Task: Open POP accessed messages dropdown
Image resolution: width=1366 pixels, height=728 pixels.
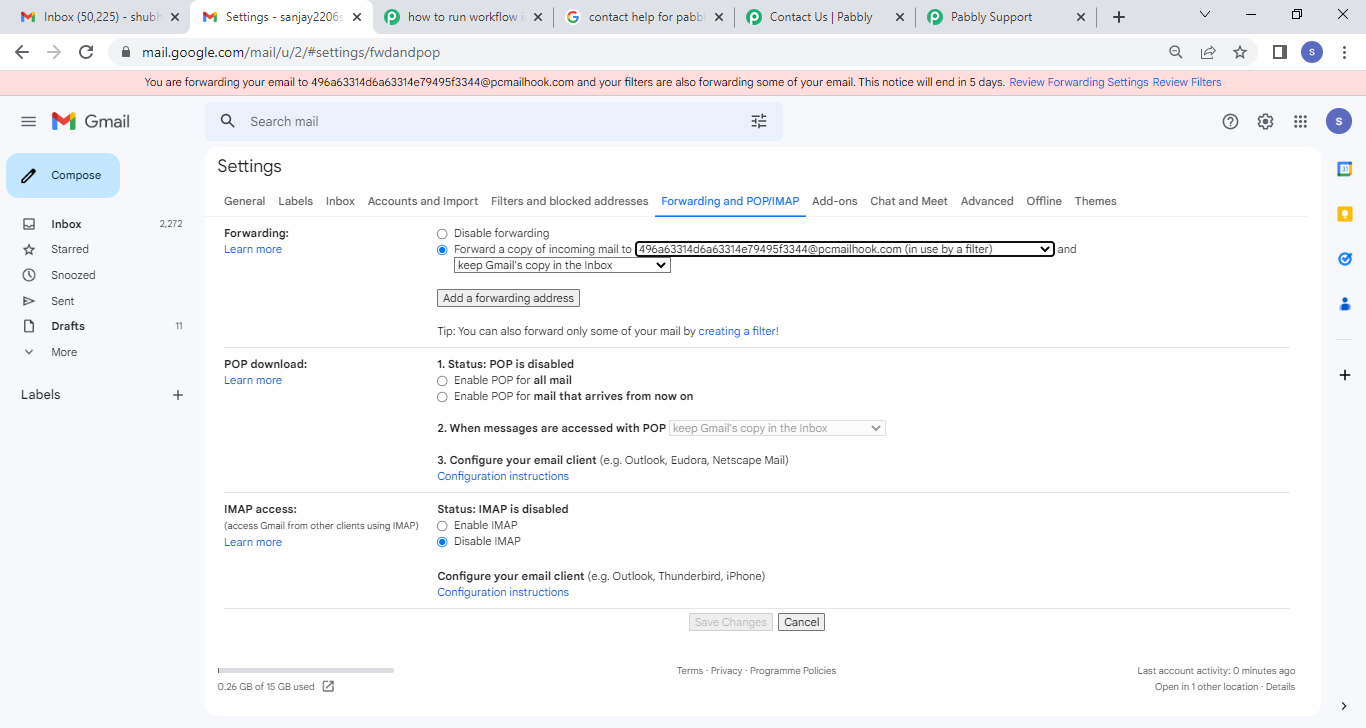Action: [x=777, y=428]
